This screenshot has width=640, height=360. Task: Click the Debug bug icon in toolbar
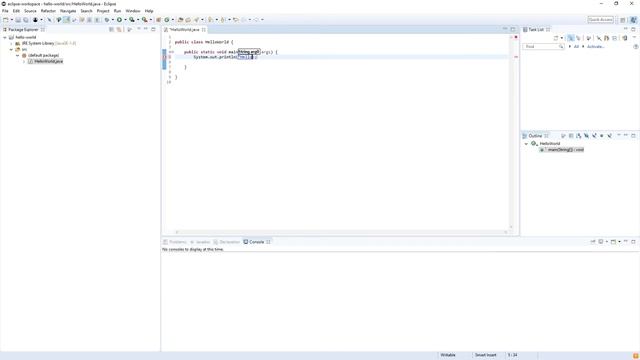(x=107, y=20)
